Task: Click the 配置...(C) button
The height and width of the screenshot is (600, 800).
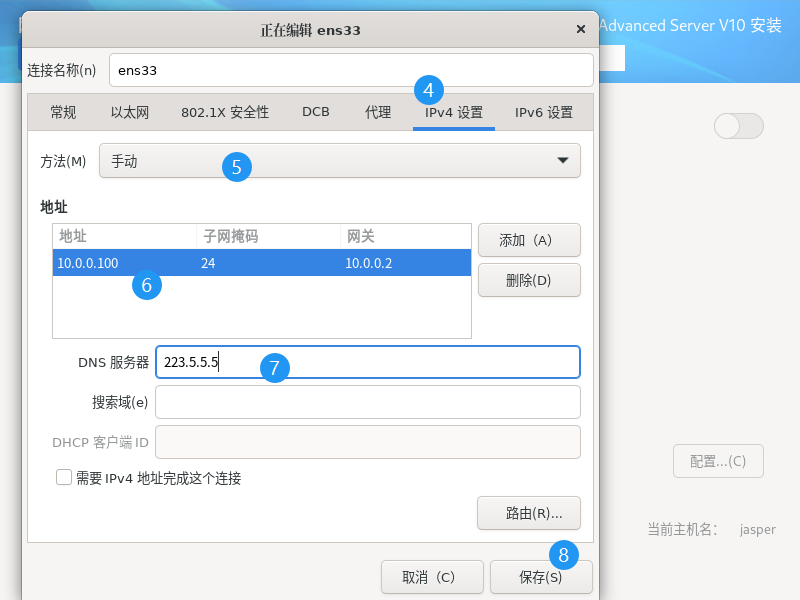Action: point(718,461)
